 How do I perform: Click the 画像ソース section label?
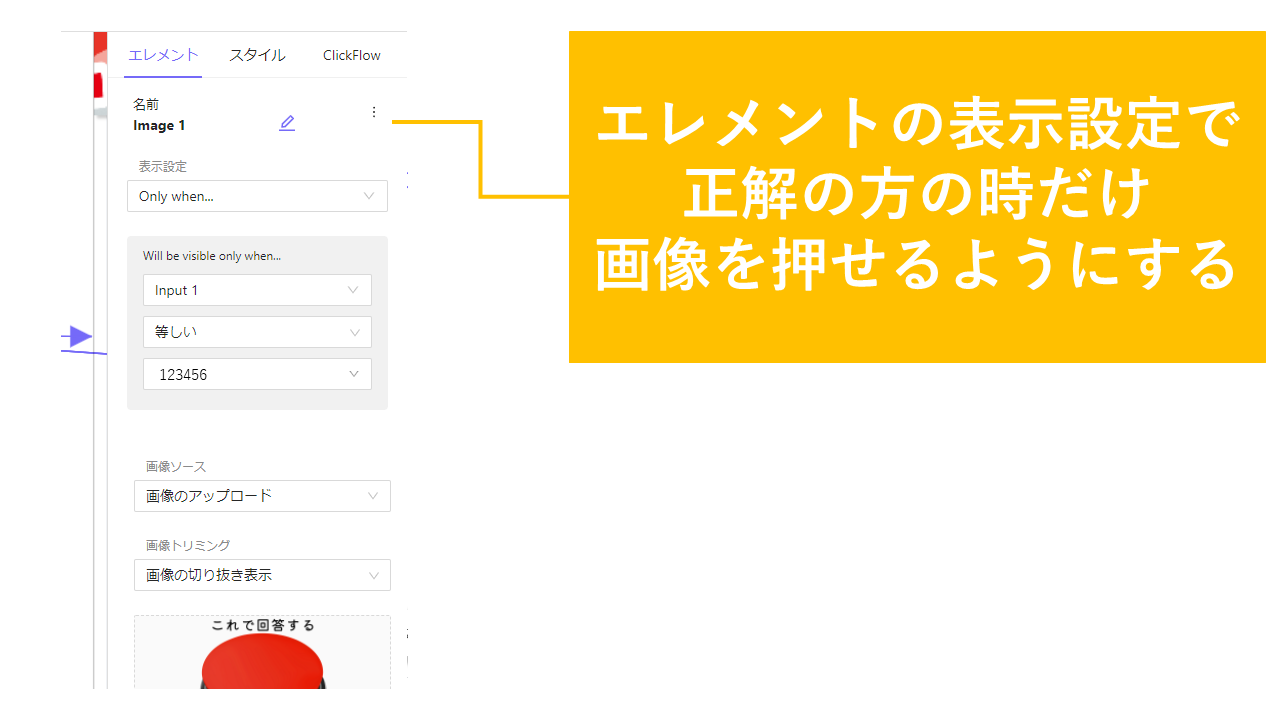[176, 467]
